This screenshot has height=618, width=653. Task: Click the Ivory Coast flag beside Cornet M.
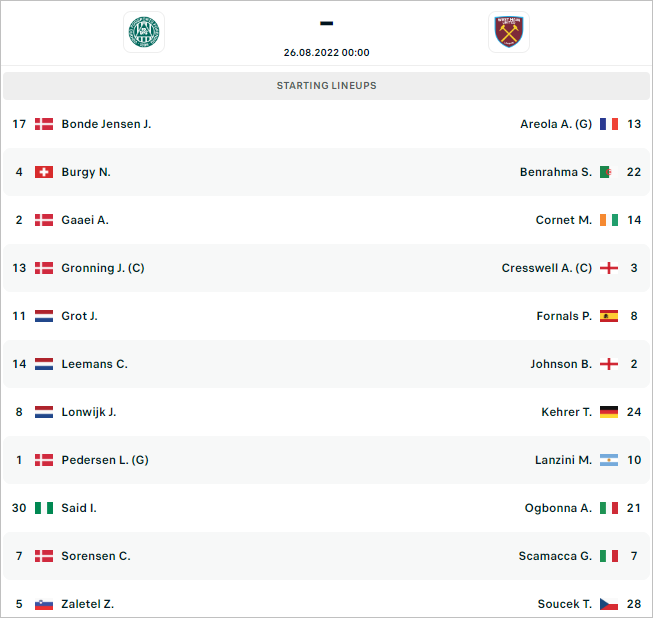[608, 220]
